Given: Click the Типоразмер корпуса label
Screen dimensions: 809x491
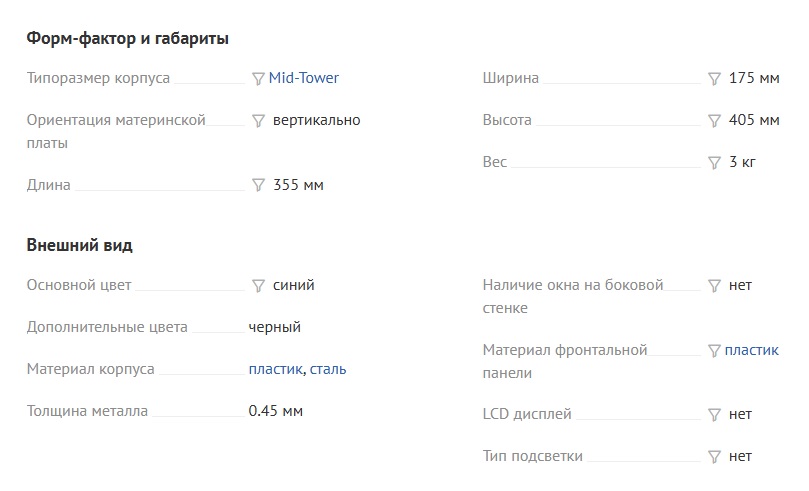Looking at the screenshot, I should coord(98,78).
